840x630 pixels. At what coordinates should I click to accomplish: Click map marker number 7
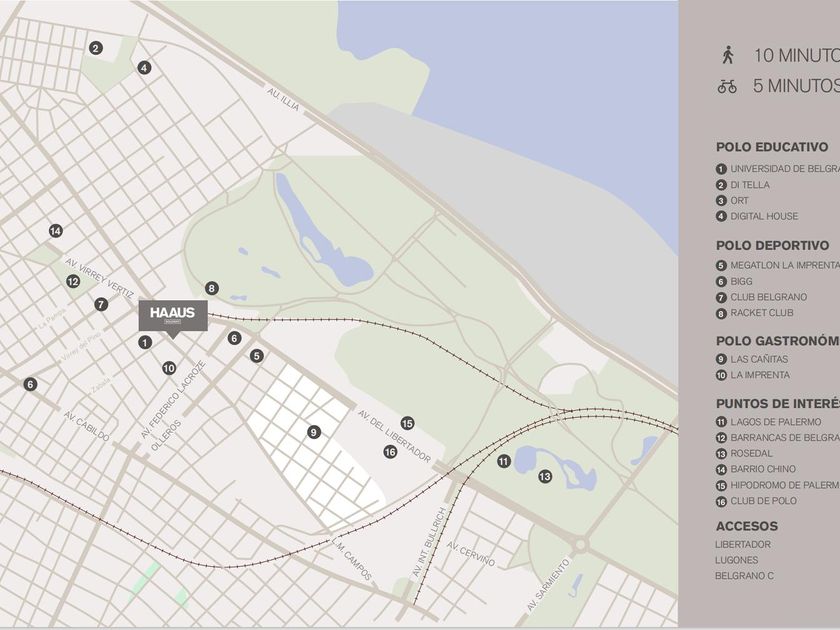pyautogui.click(x=101, y=304)
